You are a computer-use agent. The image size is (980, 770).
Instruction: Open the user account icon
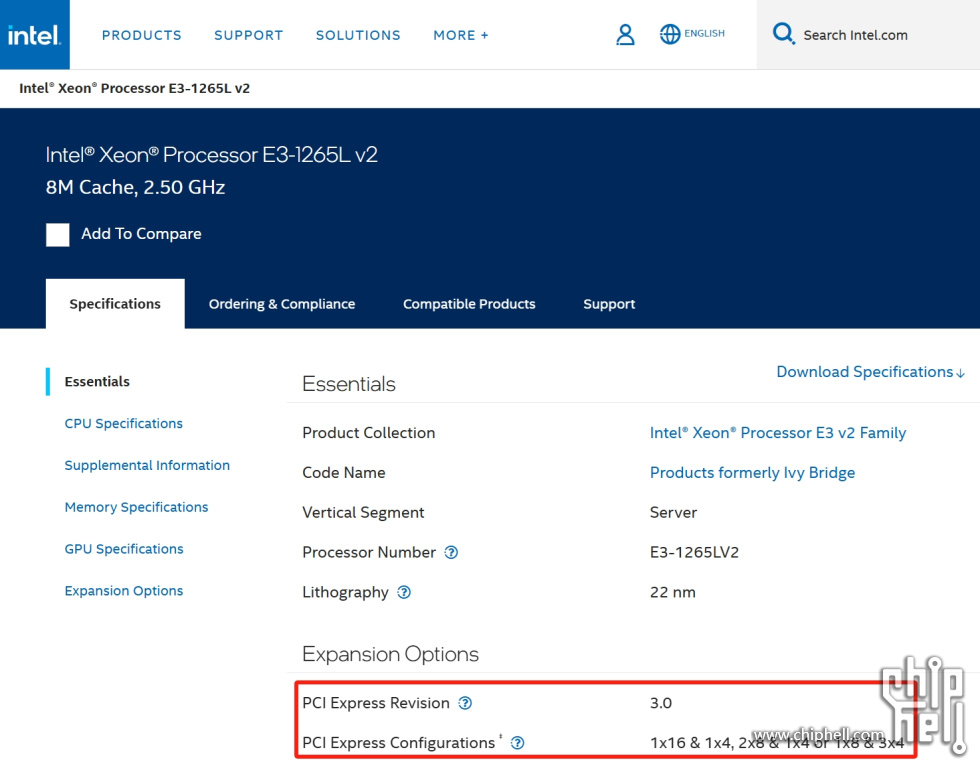coord(625,34)
